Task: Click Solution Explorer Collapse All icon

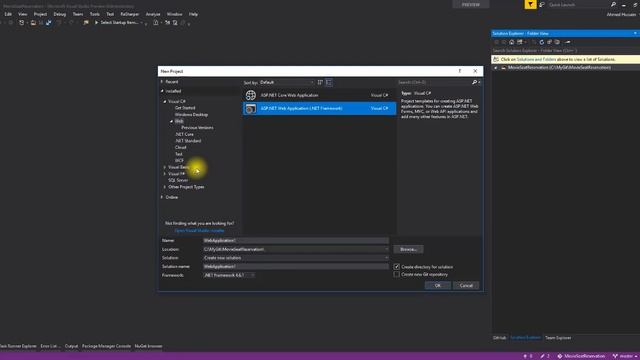Action: click(549, 42)
